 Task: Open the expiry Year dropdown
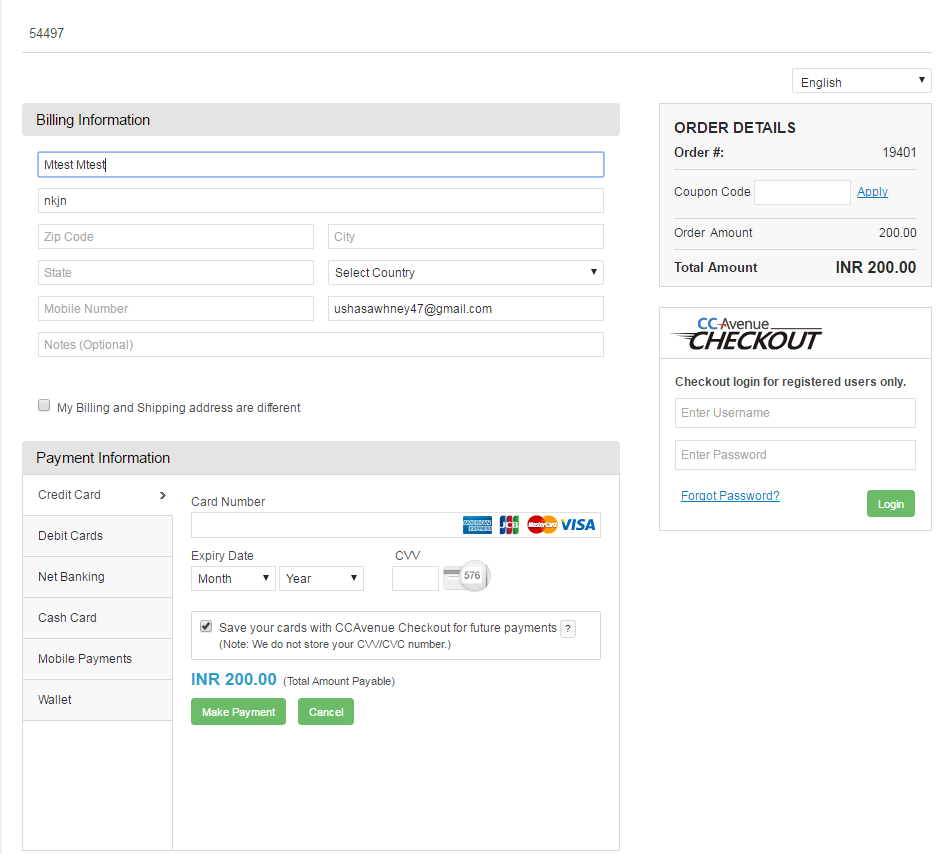[321, 579]
